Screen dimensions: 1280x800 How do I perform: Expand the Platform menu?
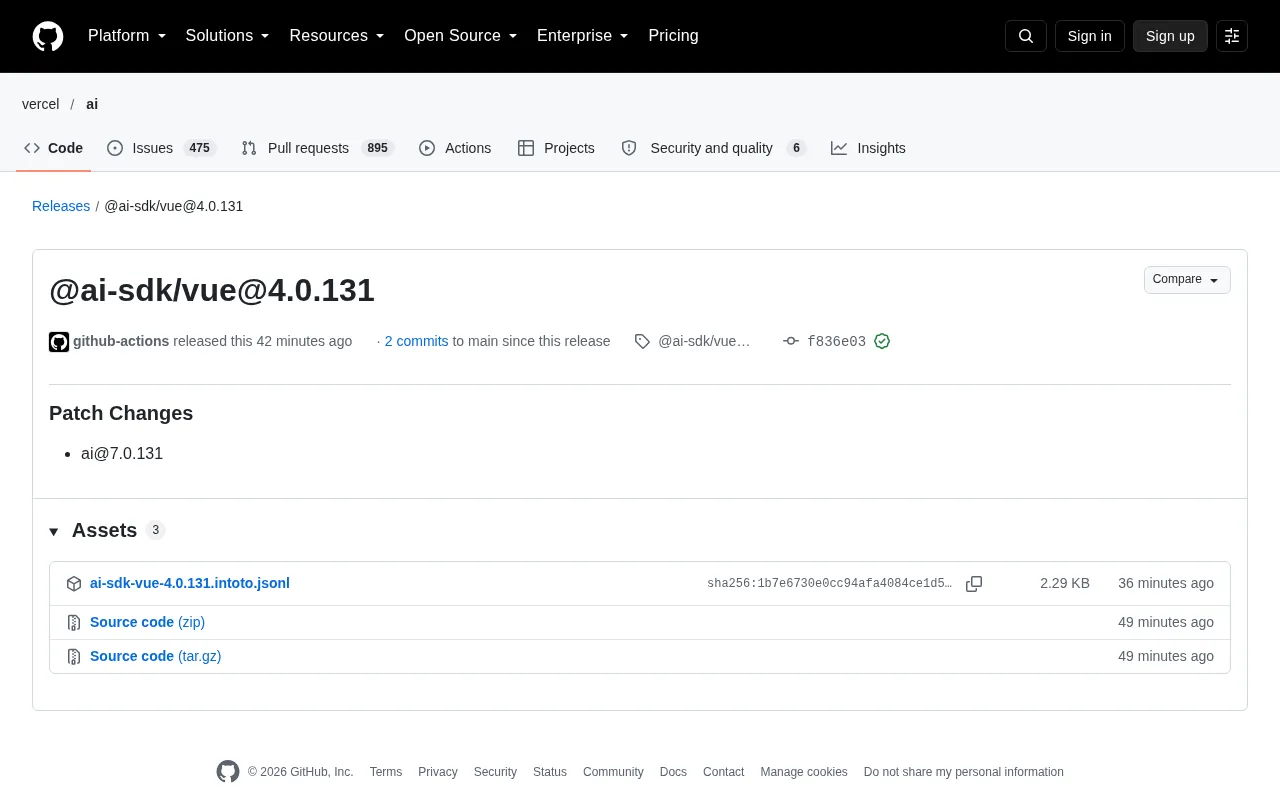click(127, 36)
